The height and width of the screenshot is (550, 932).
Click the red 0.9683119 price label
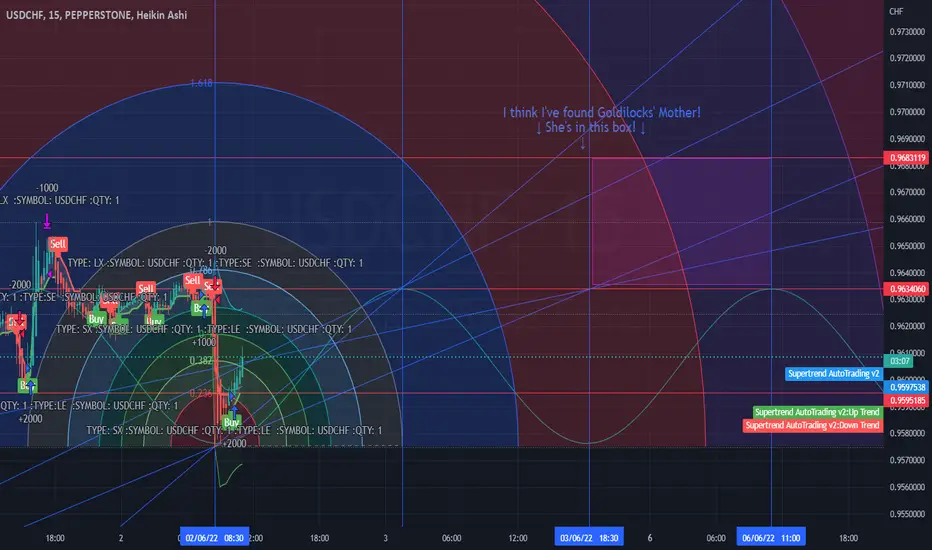906,158
